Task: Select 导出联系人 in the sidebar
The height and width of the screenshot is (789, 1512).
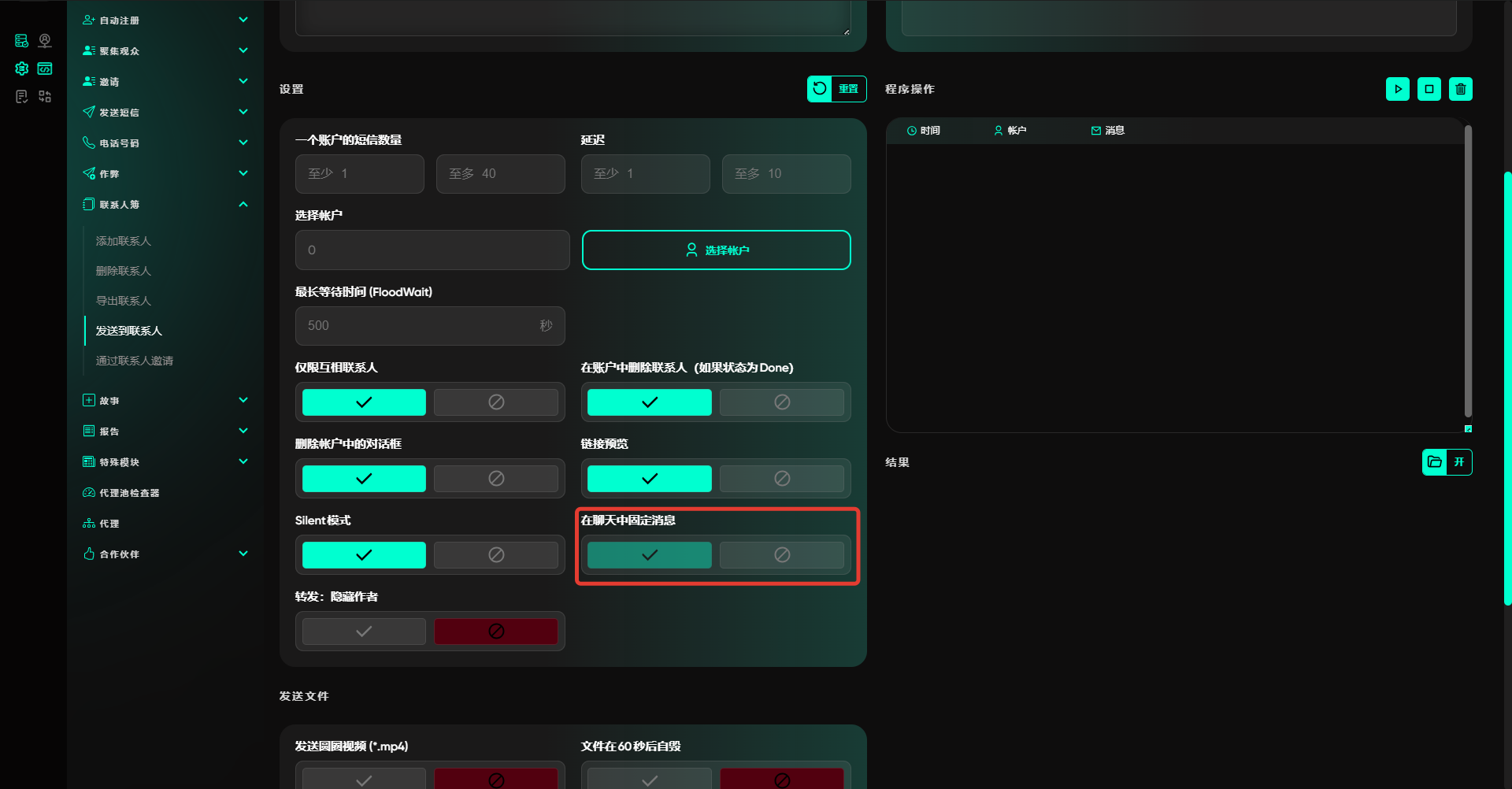Action: [x=124, y=301]
